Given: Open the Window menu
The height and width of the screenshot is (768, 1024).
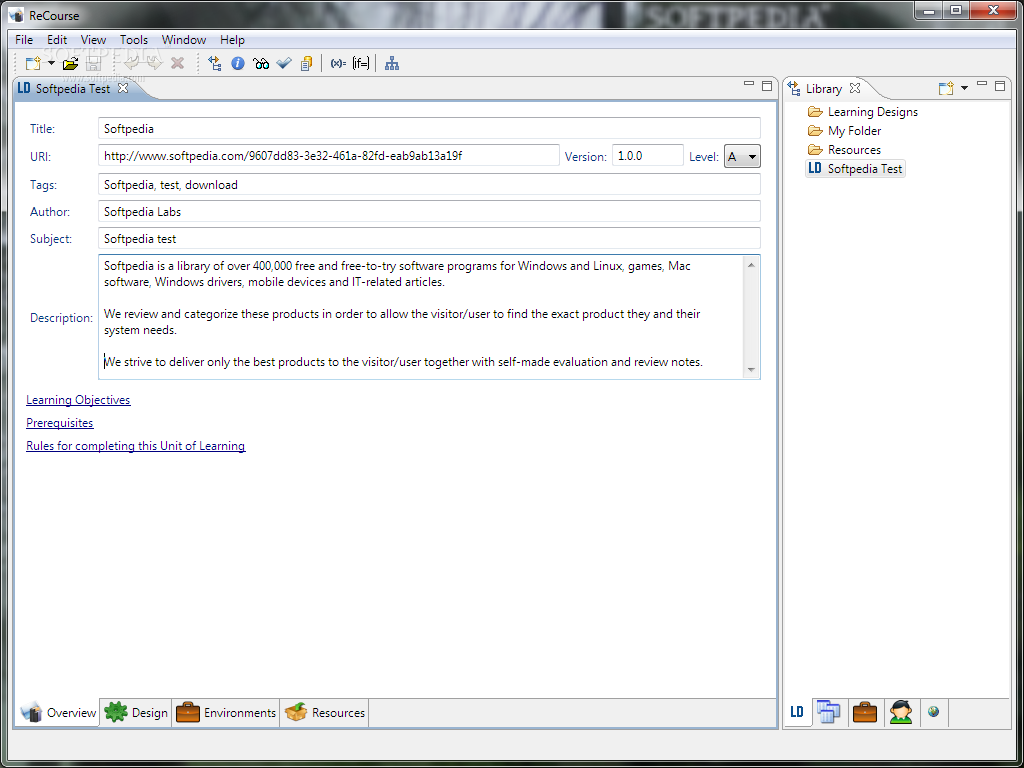Looking at the screenshot, I should [x=184, y=40].
